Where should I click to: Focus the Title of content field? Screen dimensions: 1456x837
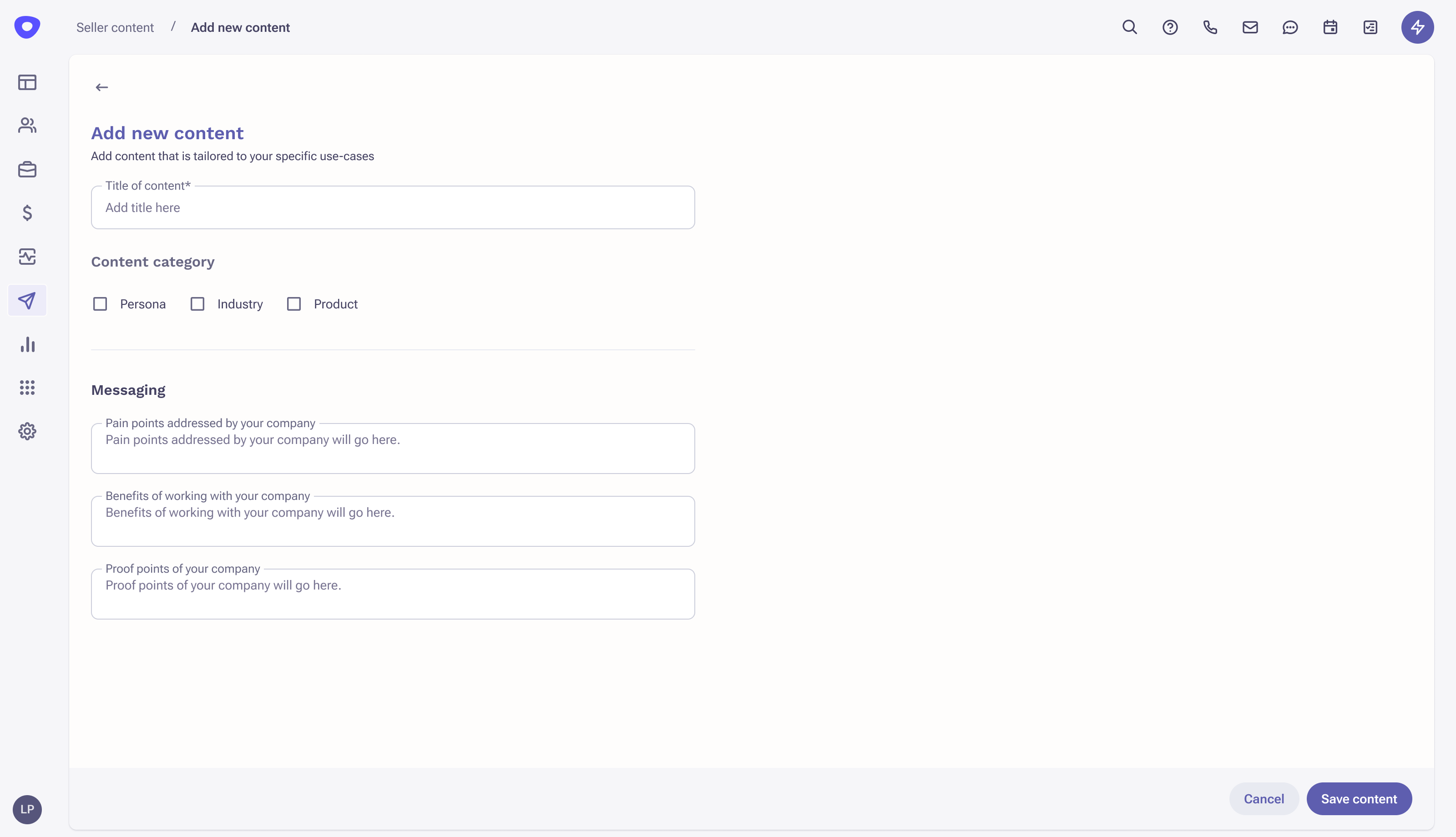pyautogui.click(x=393, y=207)
